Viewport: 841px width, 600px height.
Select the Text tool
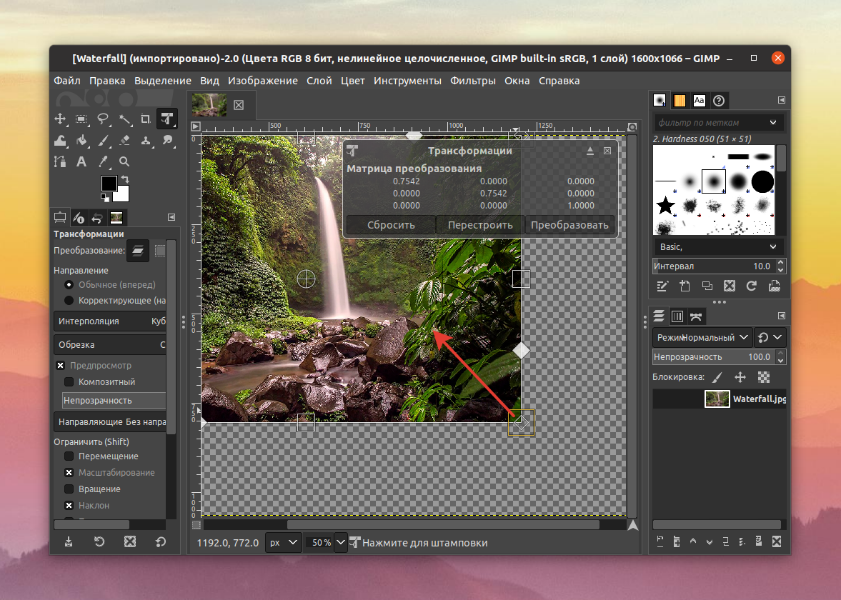82,161
